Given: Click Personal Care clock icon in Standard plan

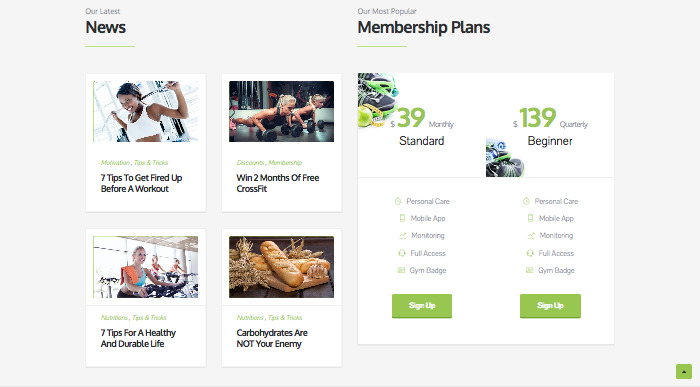Looking at the screenshot, I should click(x=398, y=201).
